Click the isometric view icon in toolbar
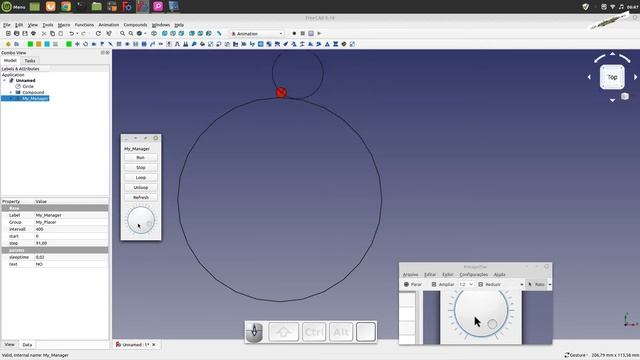The height and width of the screenshot is (360, 640). coord(154,33)
